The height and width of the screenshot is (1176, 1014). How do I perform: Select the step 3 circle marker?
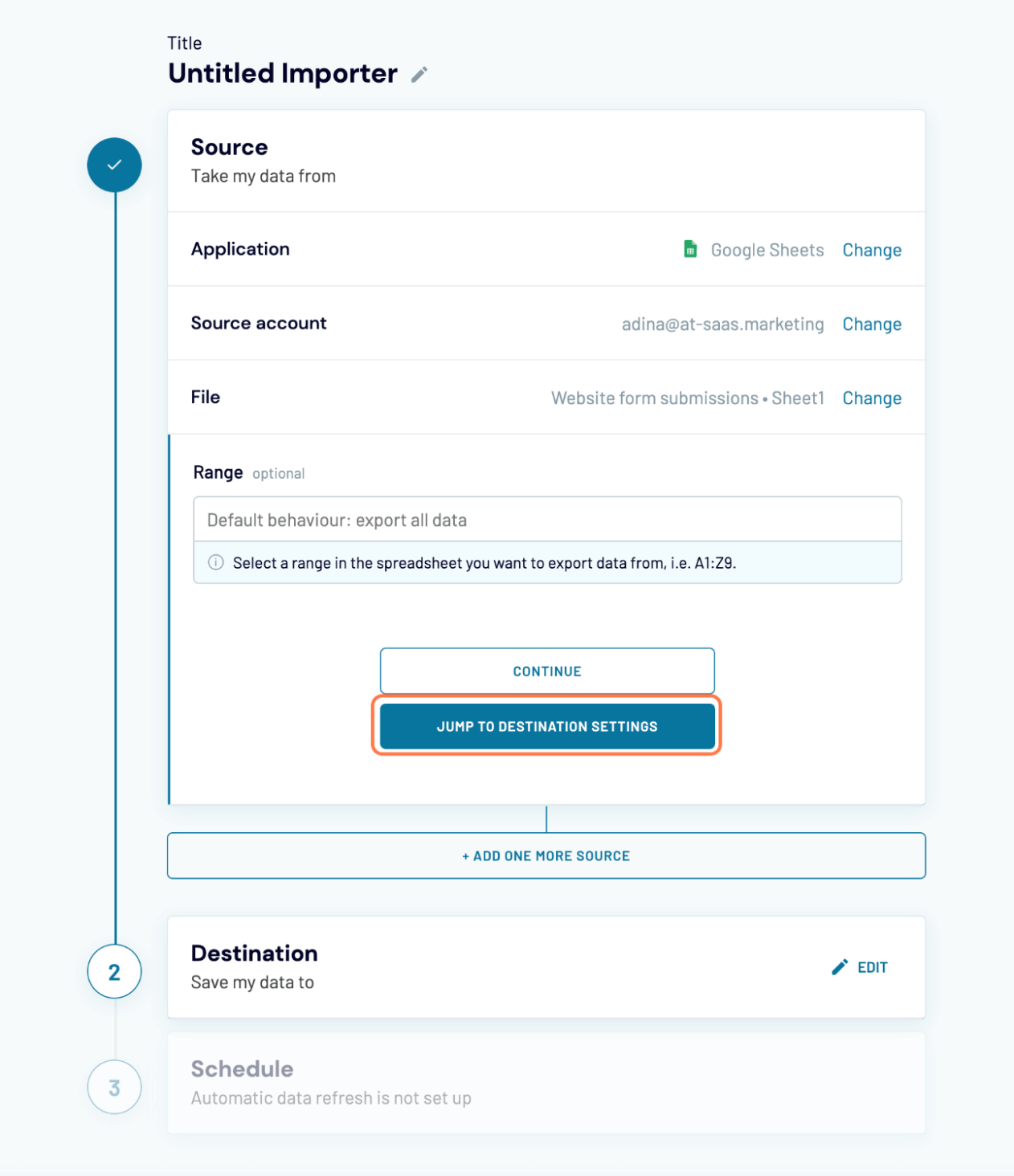[x=114, y=1087]
